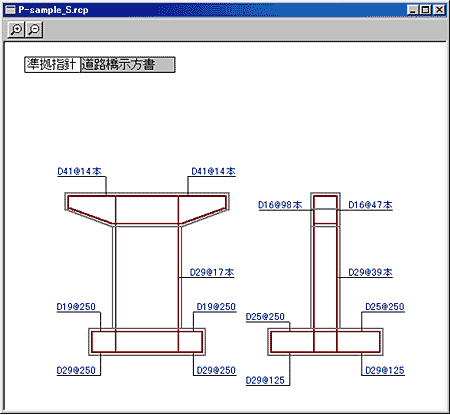
Task: Click the title bar P-sample_S.rcp
Action: point(53,10)
